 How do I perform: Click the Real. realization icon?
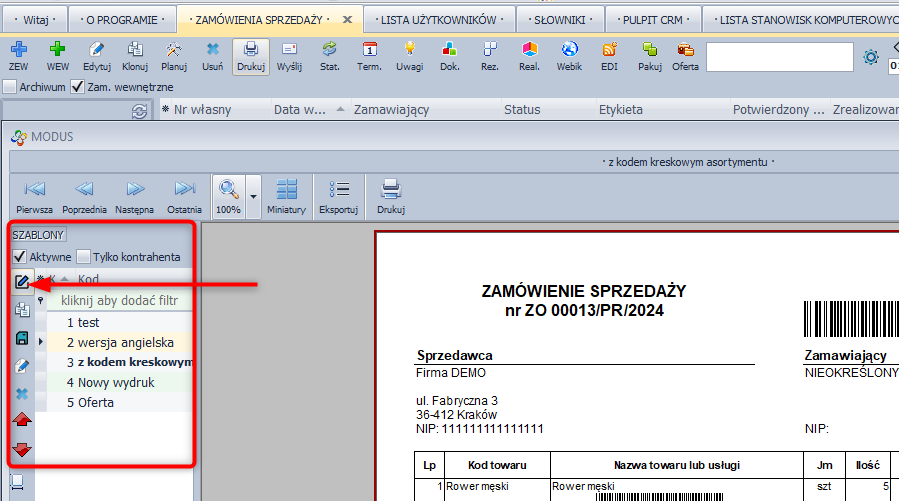click(529, 50)
